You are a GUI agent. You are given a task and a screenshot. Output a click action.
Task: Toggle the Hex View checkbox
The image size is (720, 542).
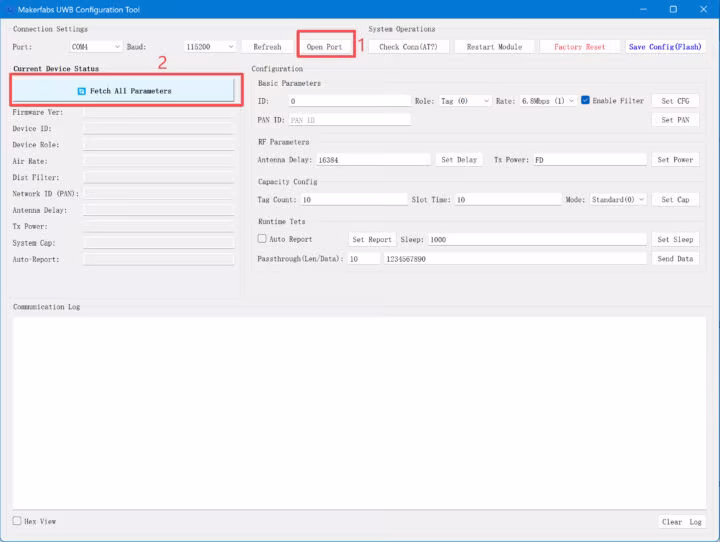(x=17, y=521)
